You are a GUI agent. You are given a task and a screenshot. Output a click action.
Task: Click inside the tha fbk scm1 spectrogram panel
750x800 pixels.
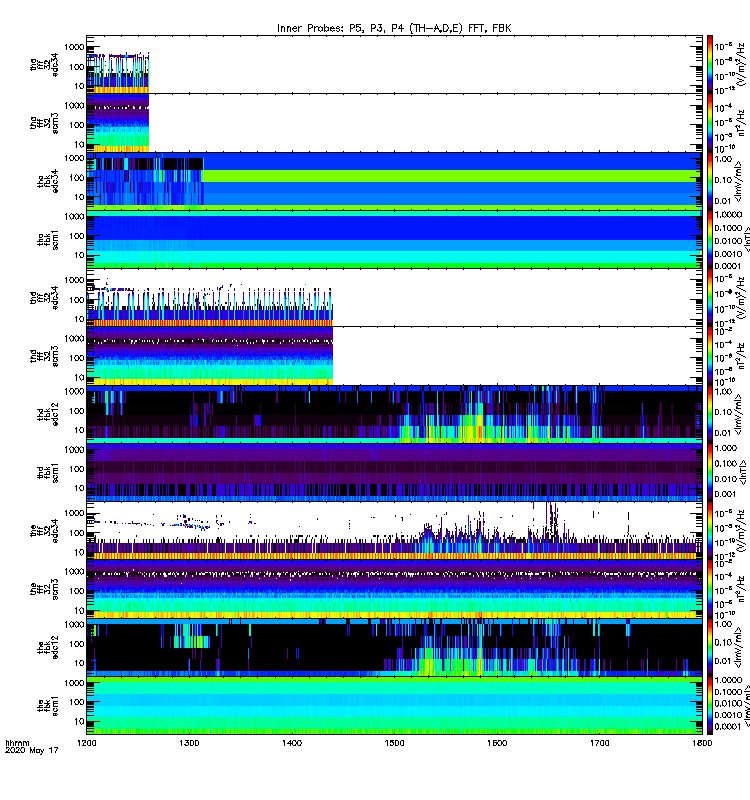394,240
